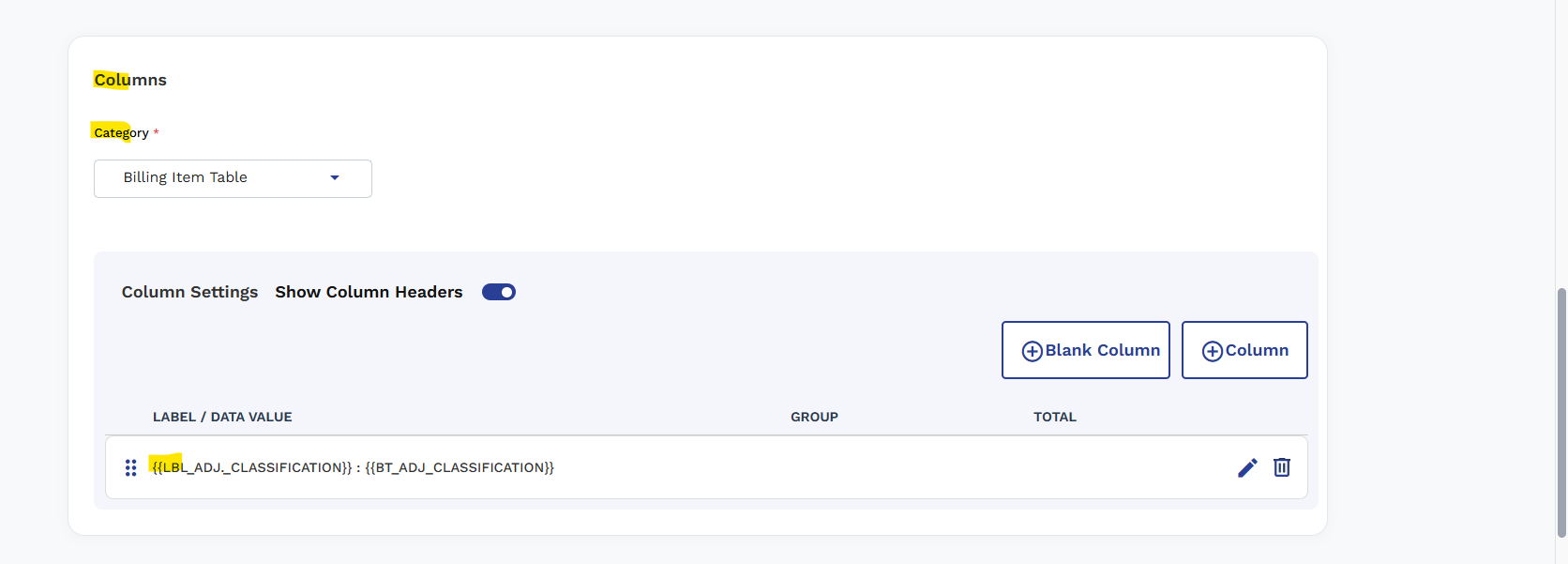
Task: Click the pencil edit icon on classification row
Action: pos(1247,467)
